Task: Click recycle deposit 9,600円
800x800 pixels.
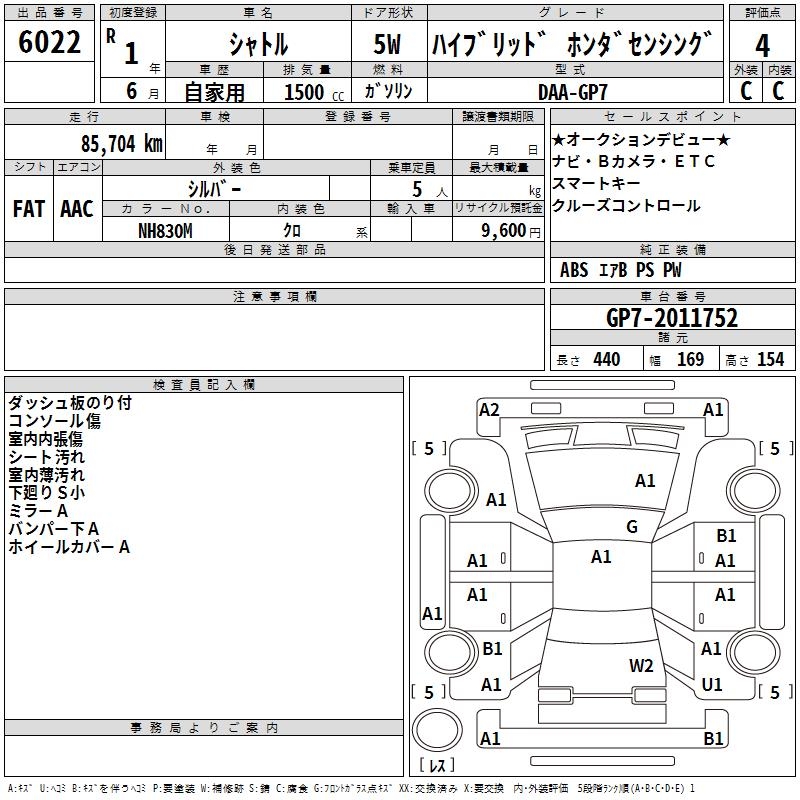Action: [511, 231]
